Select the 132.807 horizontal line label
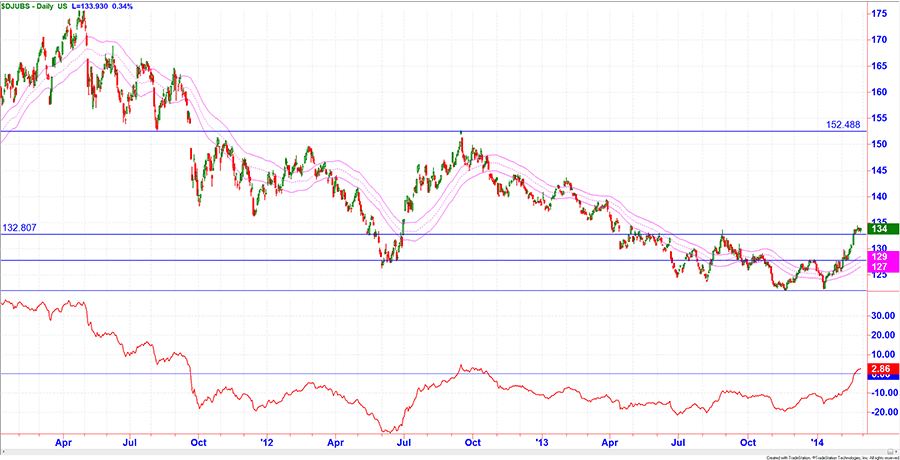 (21, 227)
